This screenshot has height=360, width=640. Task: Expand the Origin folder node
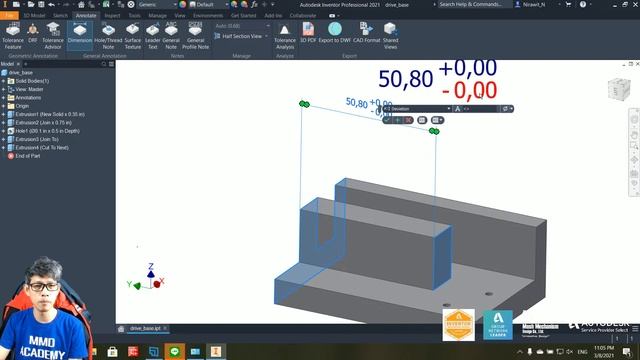pos(4,106)
